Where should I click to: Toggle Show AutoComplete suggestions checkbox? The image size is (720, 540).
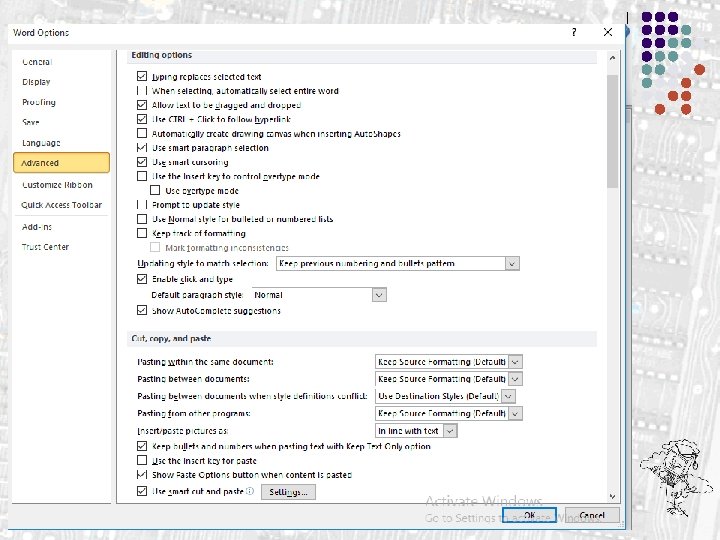[x=142, y=310]
